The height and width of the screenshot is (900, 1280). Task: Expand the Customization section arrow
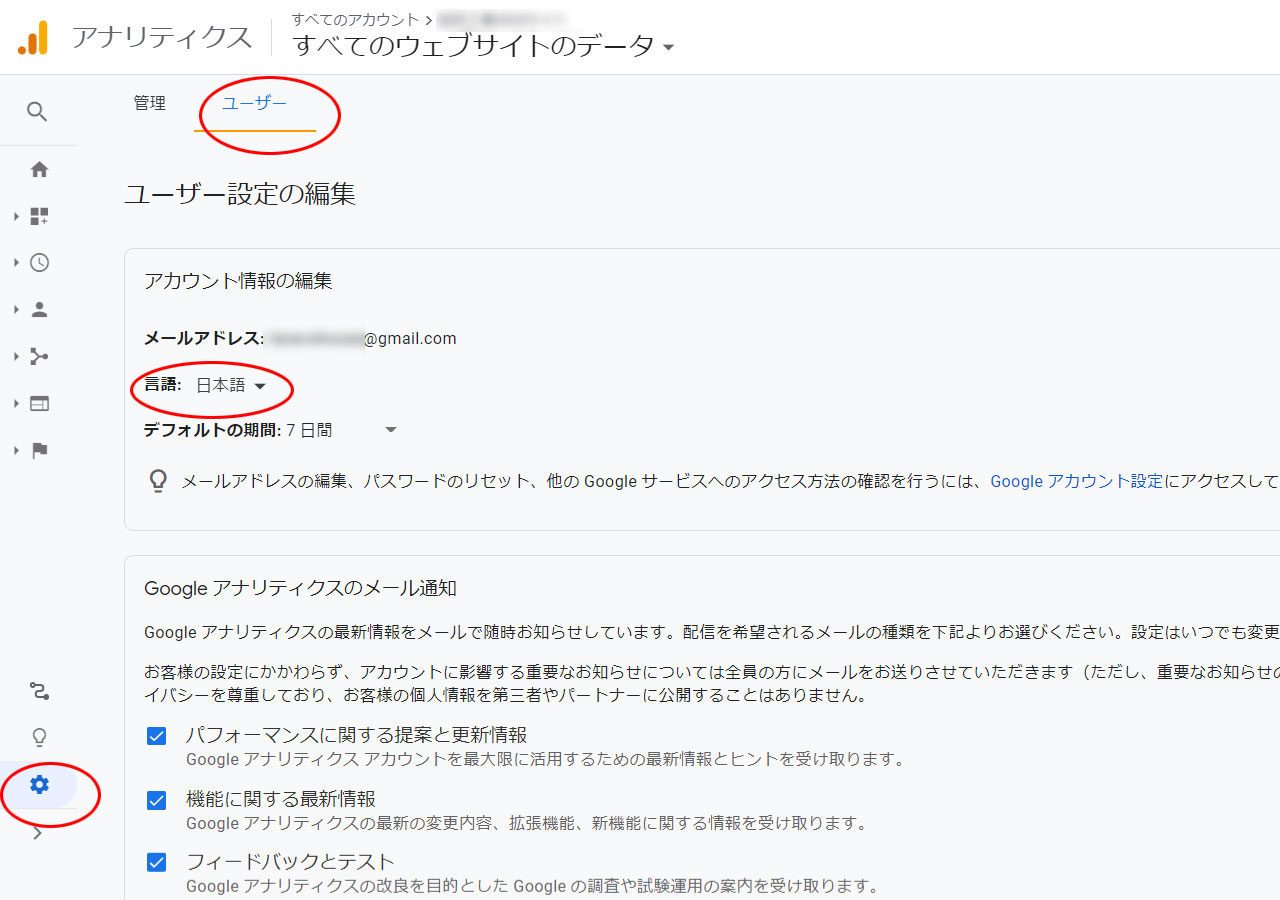click(x=17, y=216)
